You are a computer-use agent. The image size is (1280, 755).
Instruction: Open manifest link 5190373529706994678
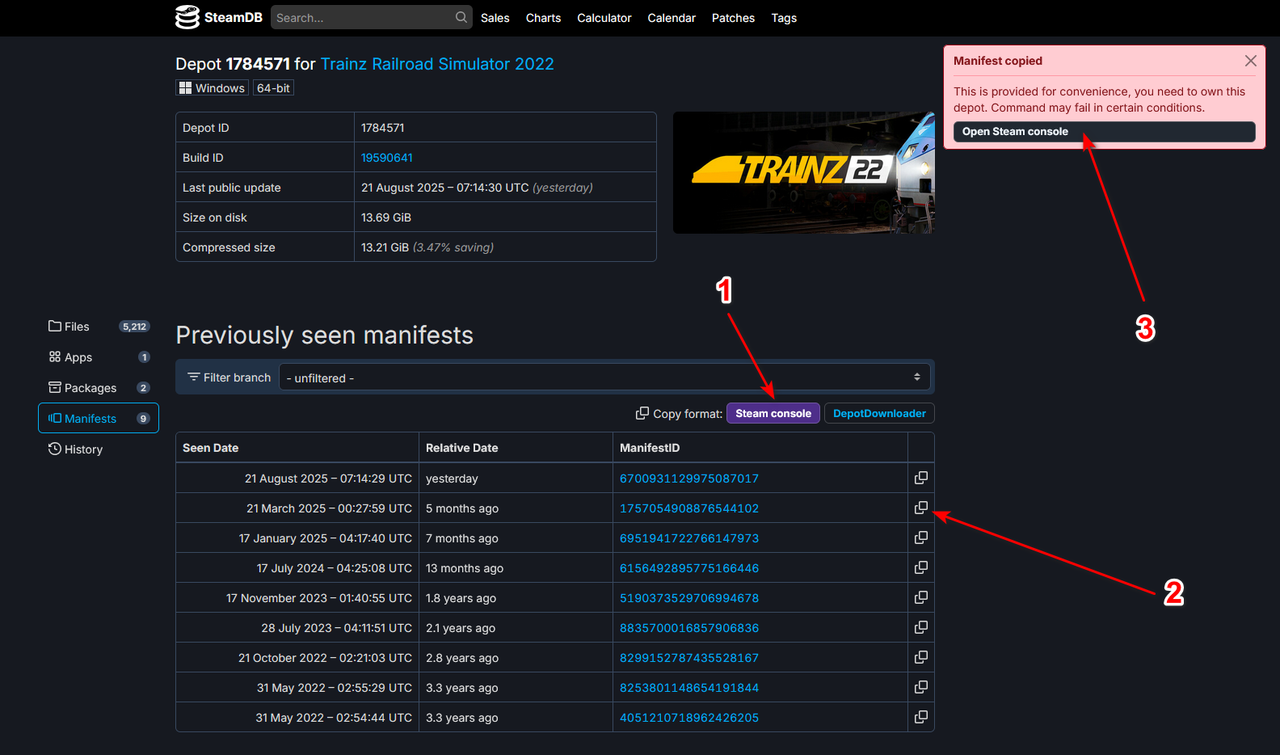point(689,598)
